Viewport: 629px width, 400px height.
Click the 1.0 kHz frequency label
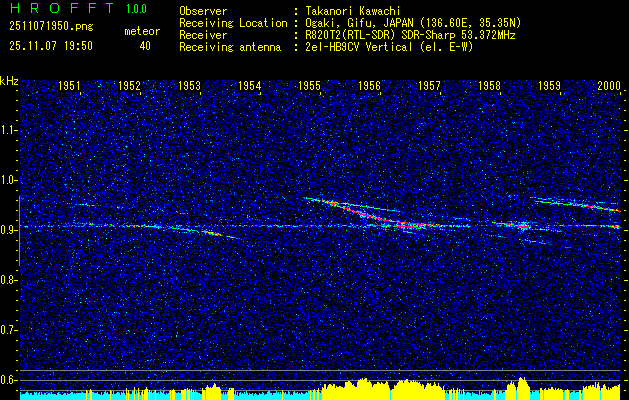click(x=8, y=181)
